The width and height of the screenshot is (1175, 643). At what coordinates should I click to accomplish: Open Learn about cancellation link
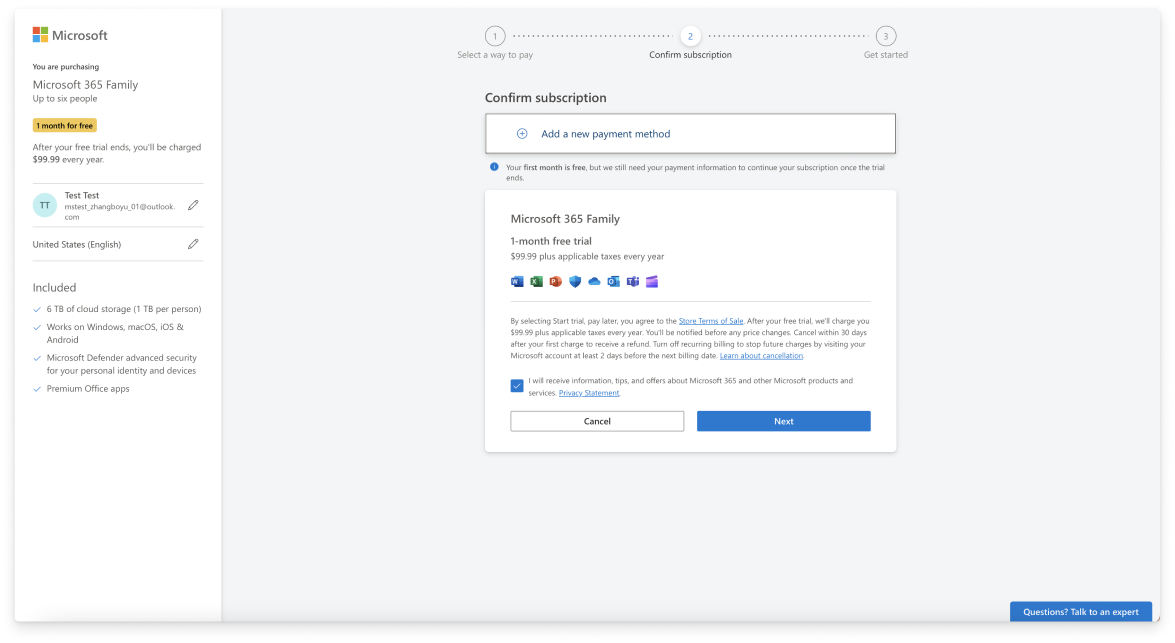(x=761, y=356)
